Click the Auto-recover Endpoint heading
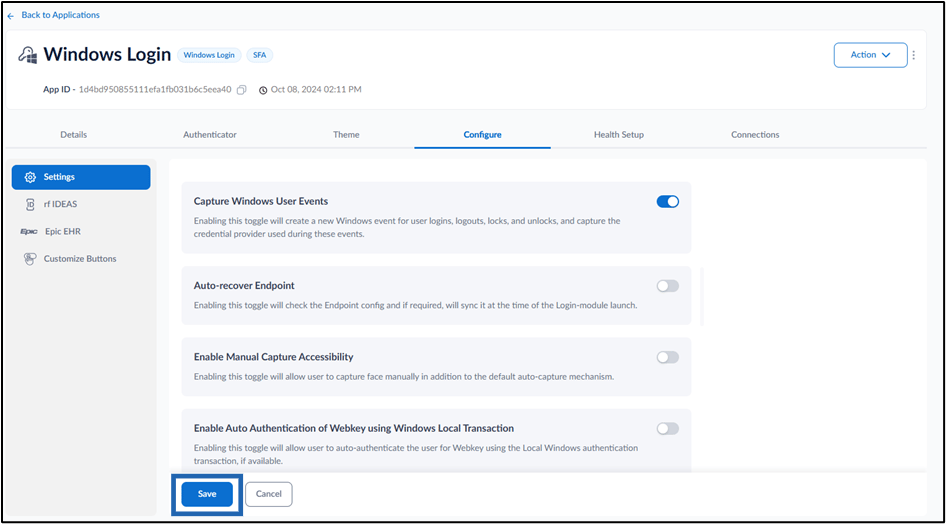The width and height of the screenshot is (946, 524). [244, 286]
